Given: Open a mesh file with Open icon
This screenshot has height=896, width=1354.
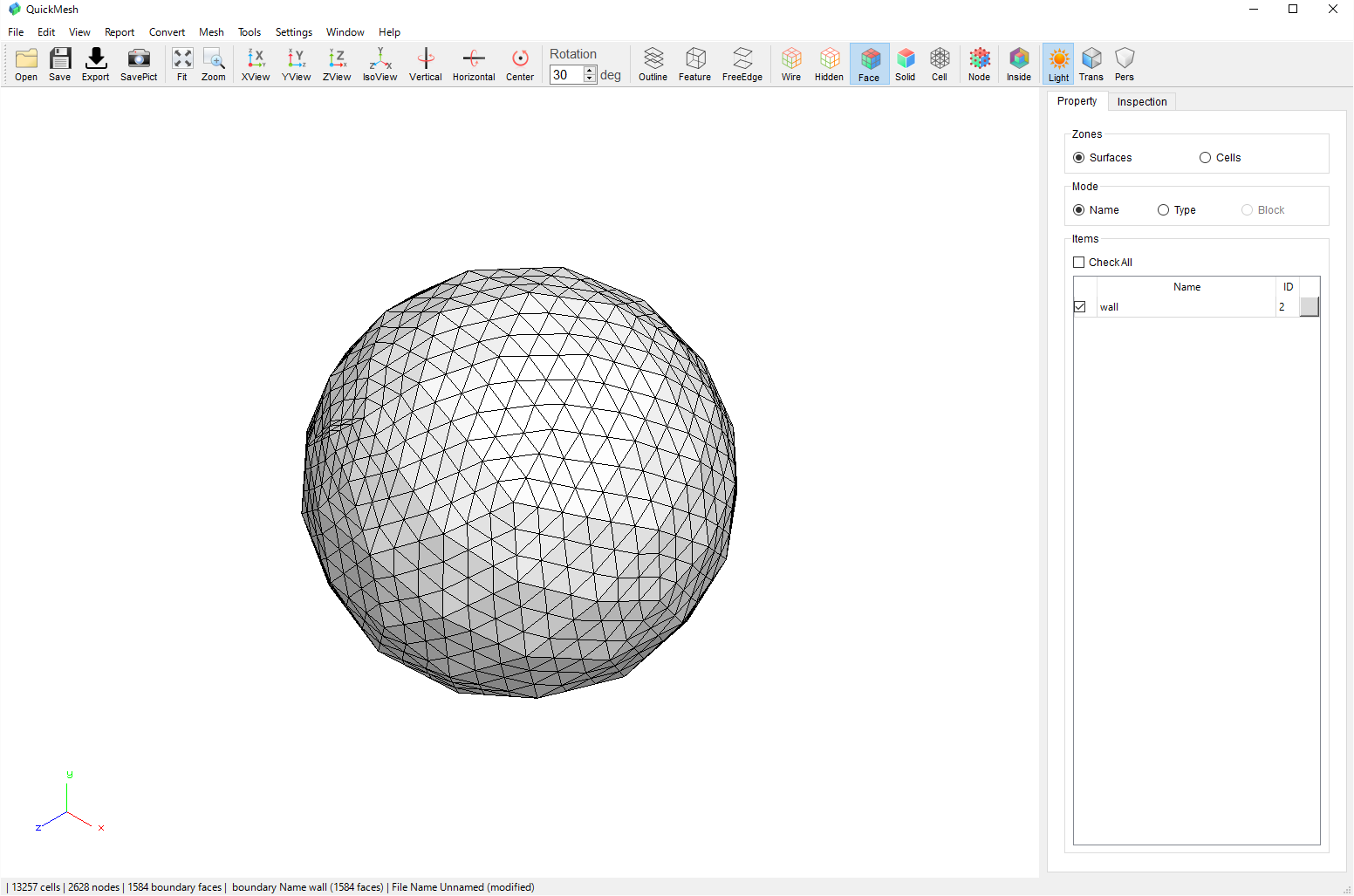Looking at the screenshot, I should 26,65.
